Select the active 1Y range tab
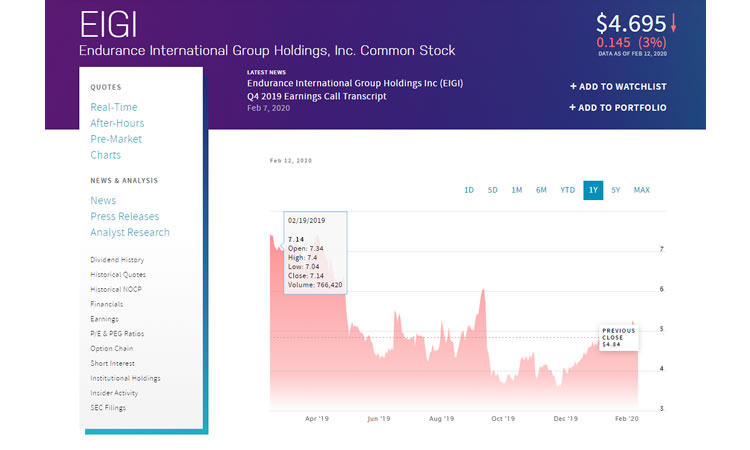The height and width of the screenshot is (450, 750). (x=593, y=190)
